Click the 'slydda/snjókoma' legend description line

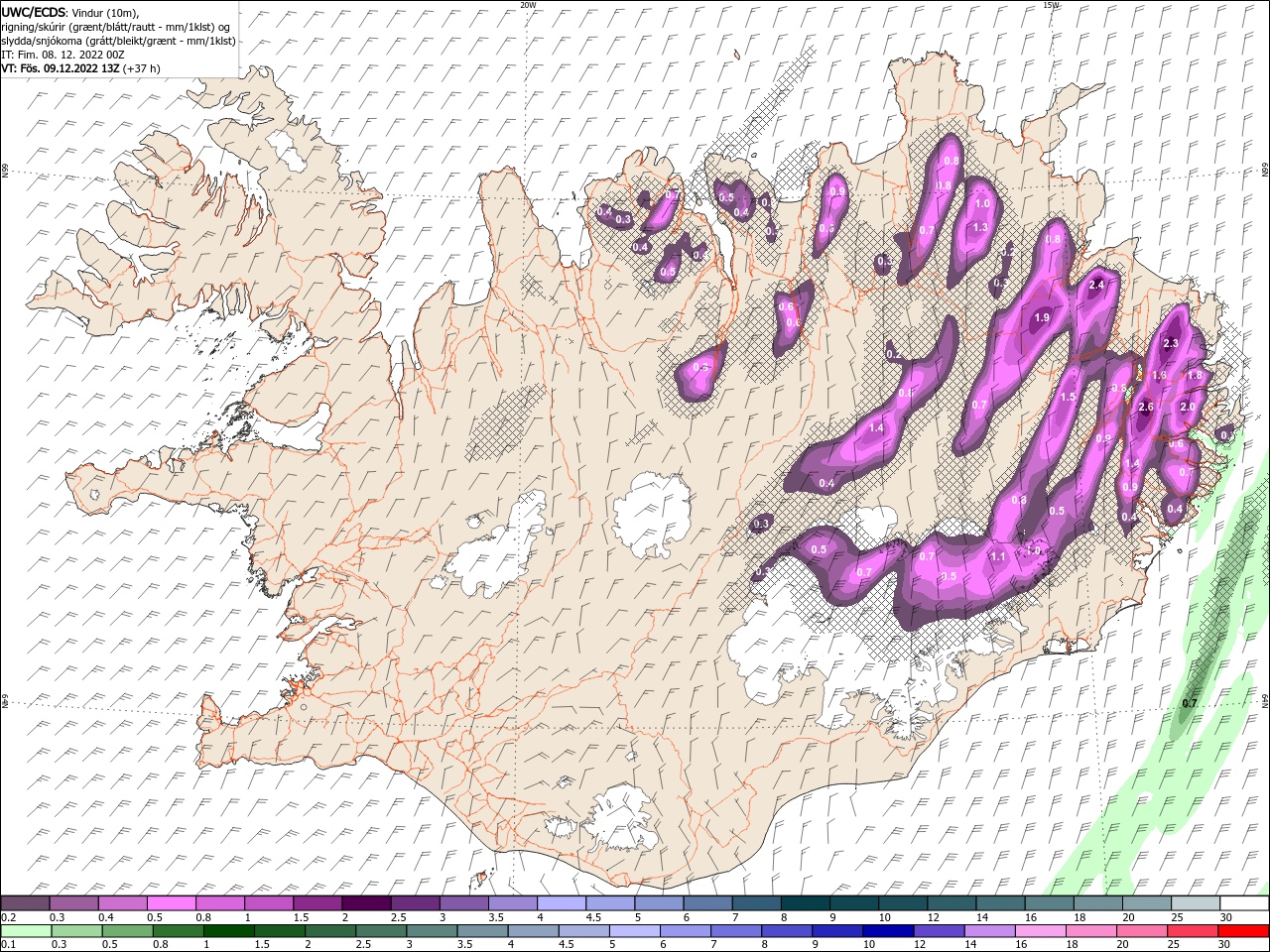coord(118,41)
